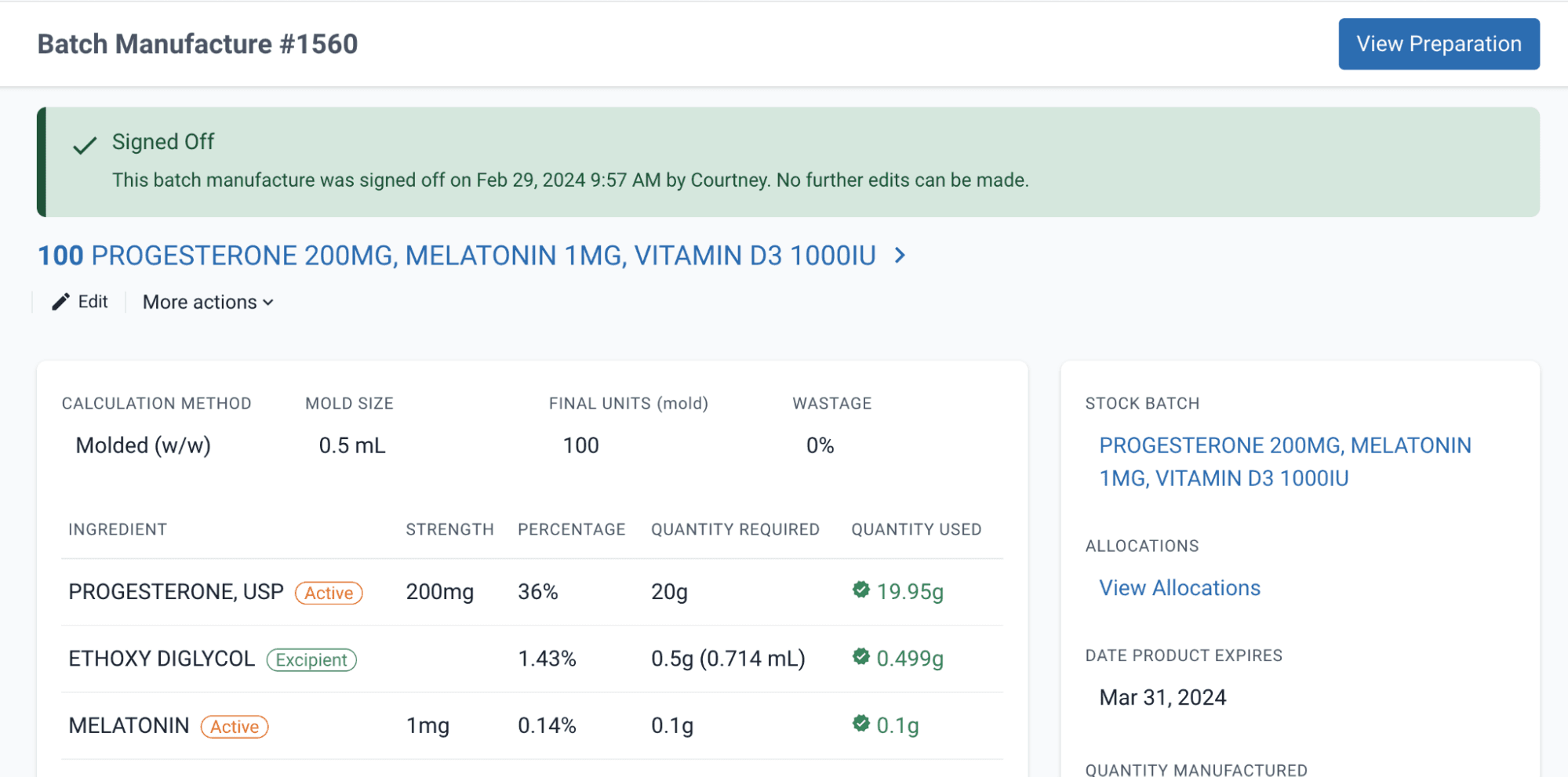Click the 1mg strength cell

[427, 725]
